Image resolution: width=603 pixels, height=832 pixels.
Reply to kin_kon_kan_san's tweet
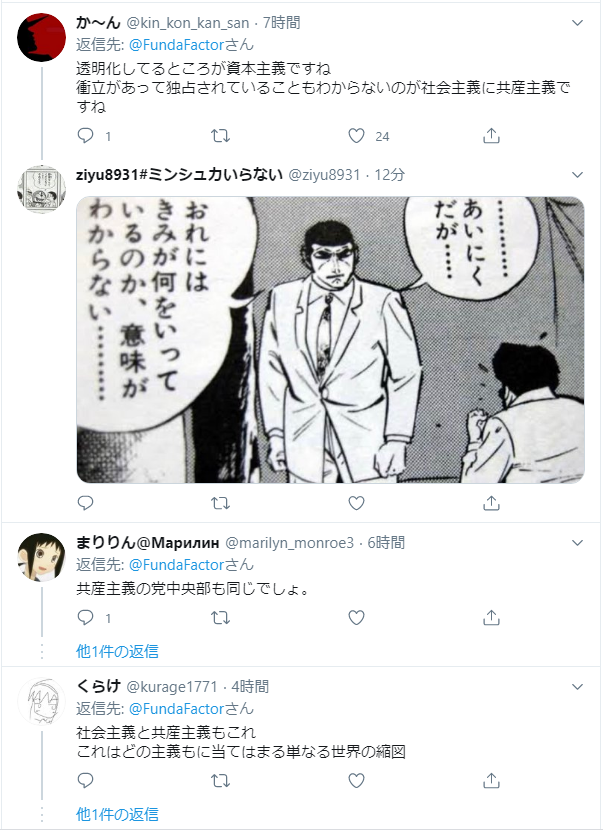point(85,136)
